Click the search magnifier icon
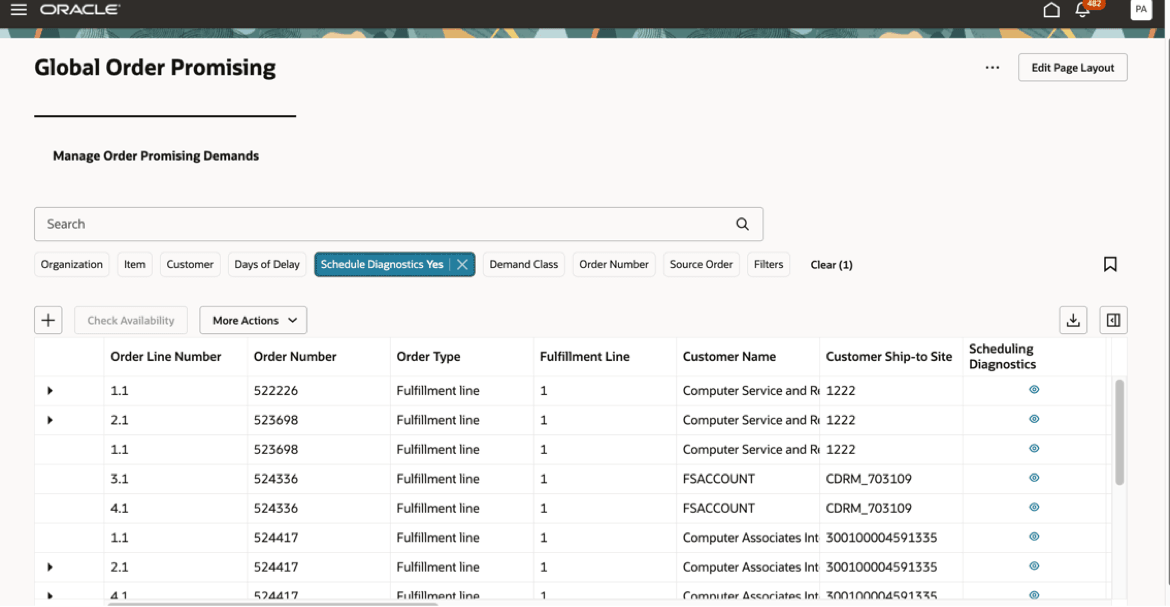Viewport: 1170px width, 607px height. 742,224
